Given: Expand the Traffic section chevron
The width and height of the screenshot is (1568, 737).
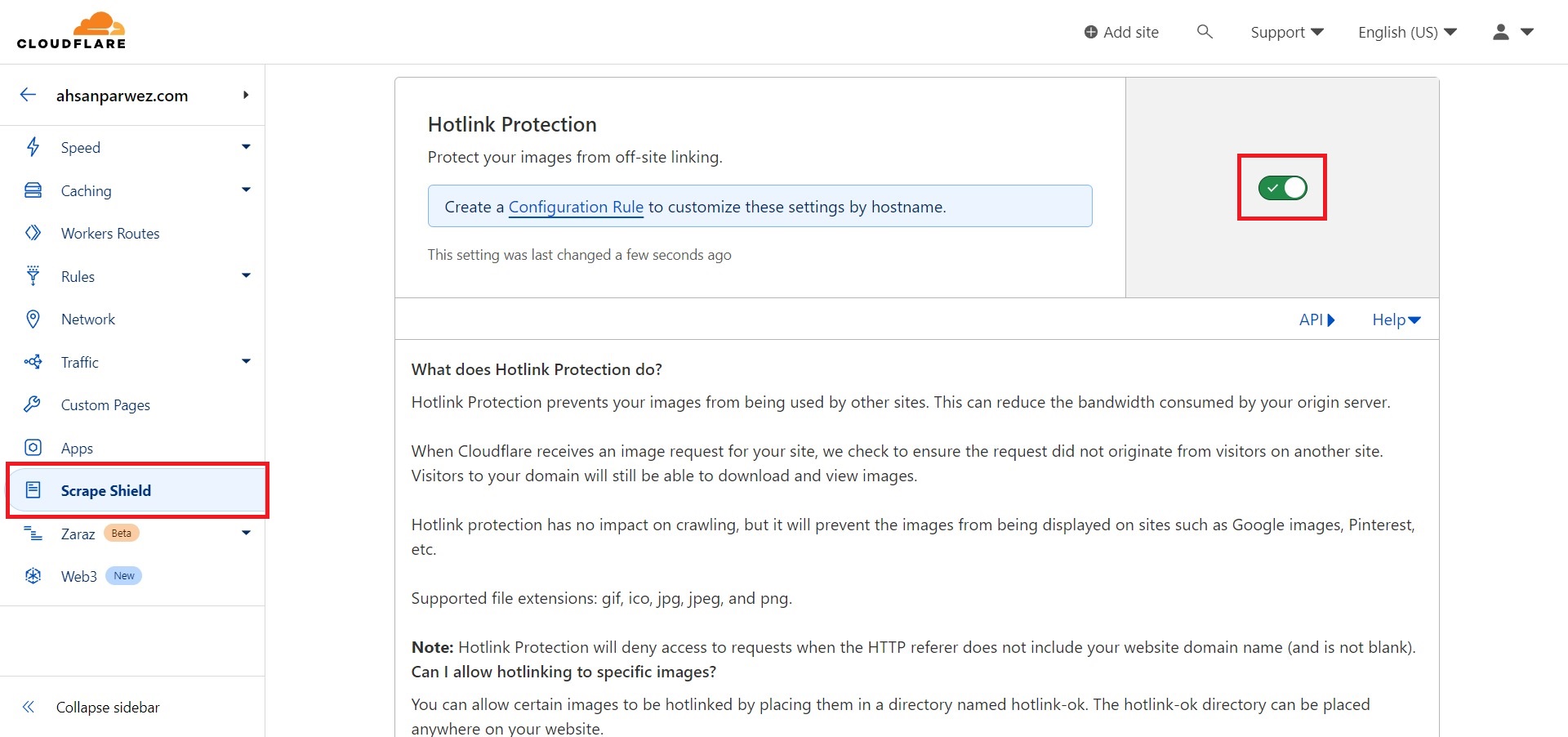Looking at the screenshot, I should click(x=245, y=361).
